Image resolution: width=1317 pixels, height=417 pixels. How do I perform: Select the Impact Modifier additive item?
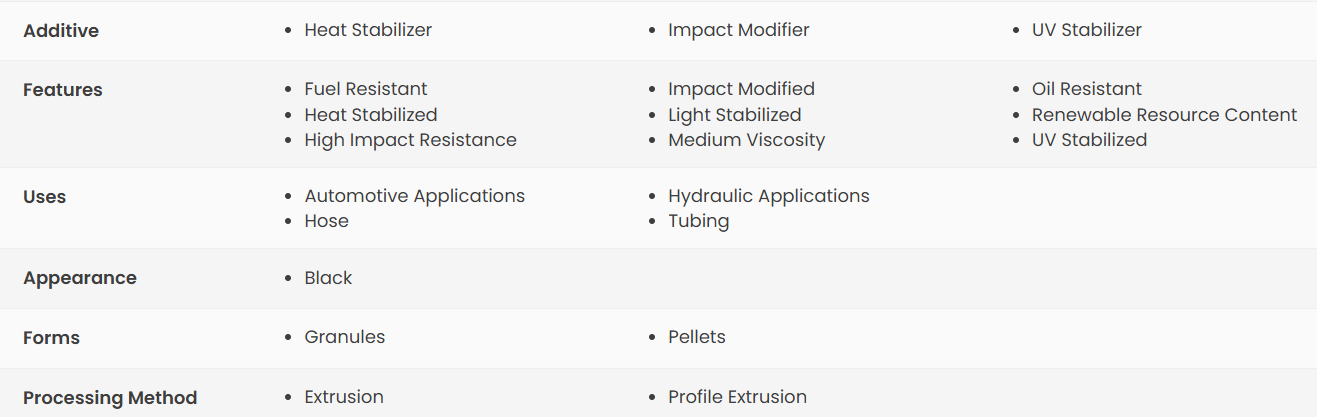tap(739, 30)
